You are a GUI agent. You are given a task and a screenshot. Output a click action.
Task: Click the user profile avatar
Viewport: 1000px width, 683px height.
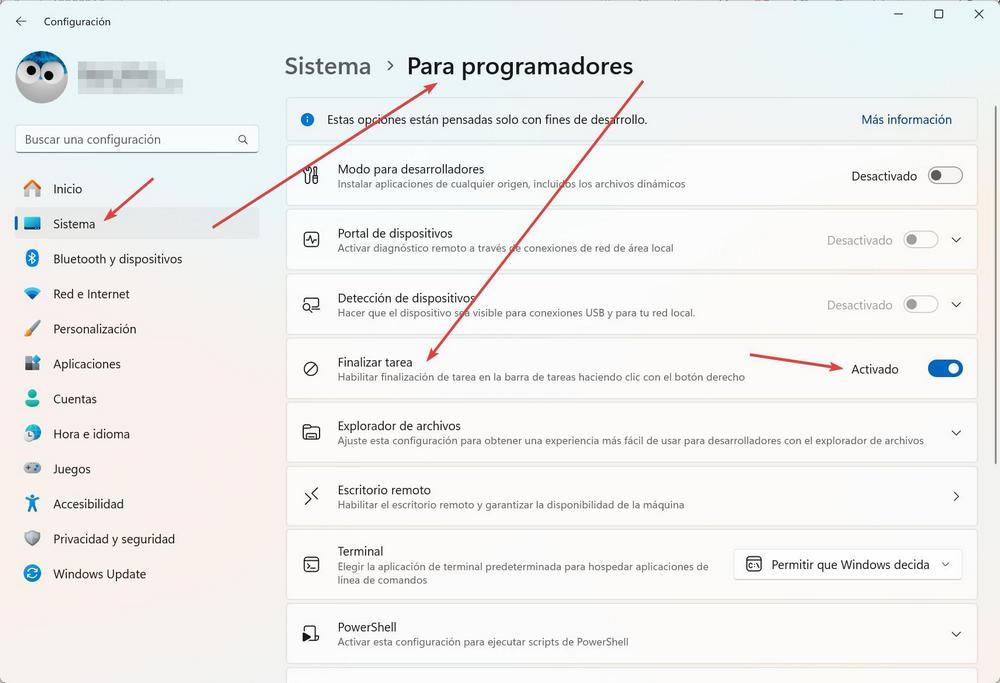[x=41, y=77]
